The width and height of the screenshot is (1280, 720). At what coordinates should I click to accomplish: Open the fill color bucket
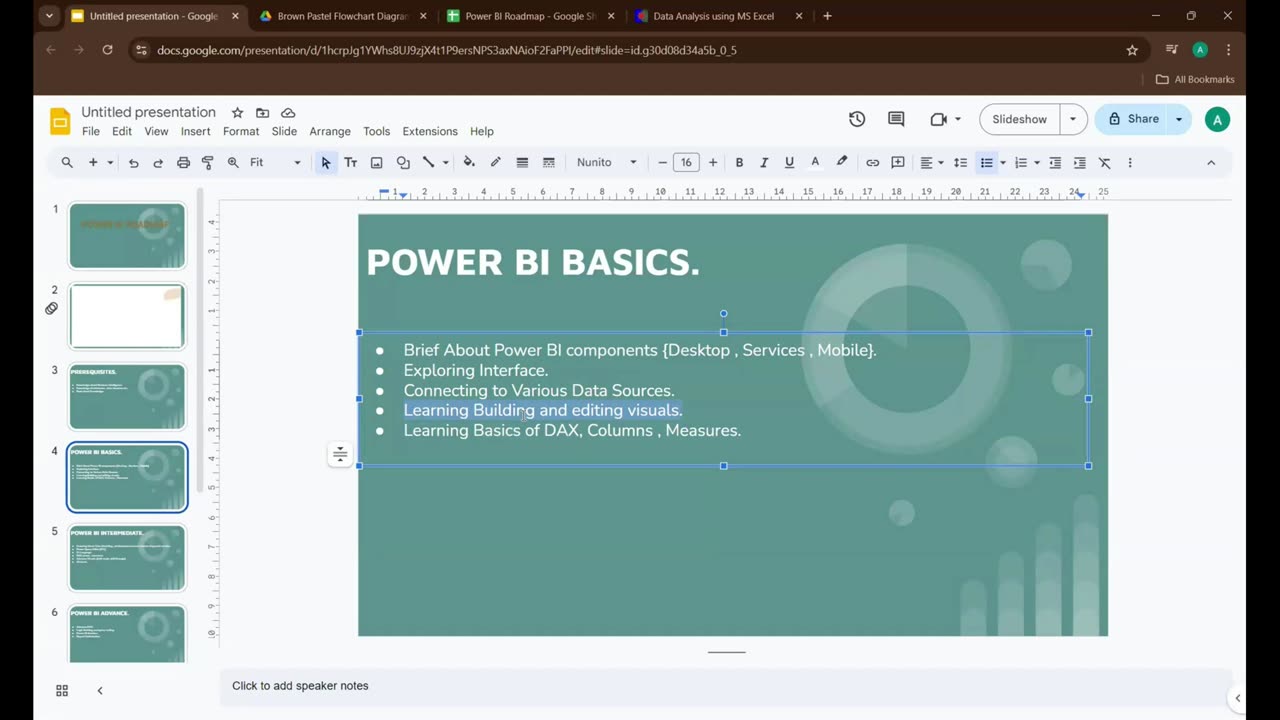(x=469, y=162)
